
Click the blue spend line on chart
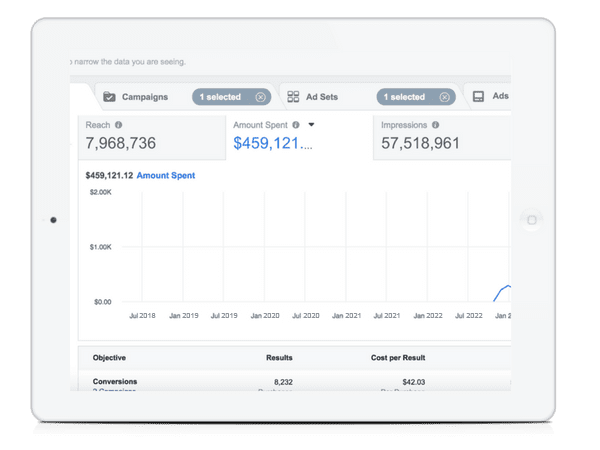click(x=502, y=289)
